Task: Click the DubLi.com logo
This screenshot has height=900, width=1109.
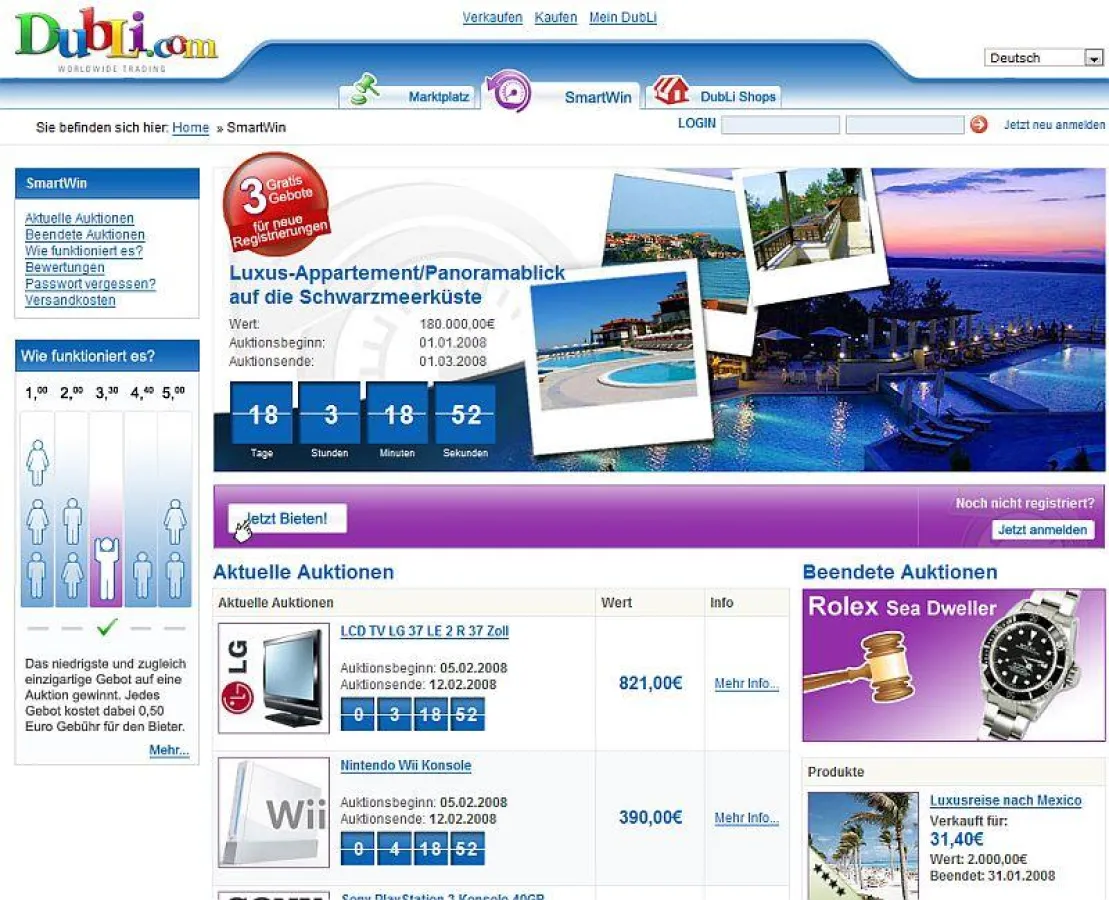Action: (115, 42)
